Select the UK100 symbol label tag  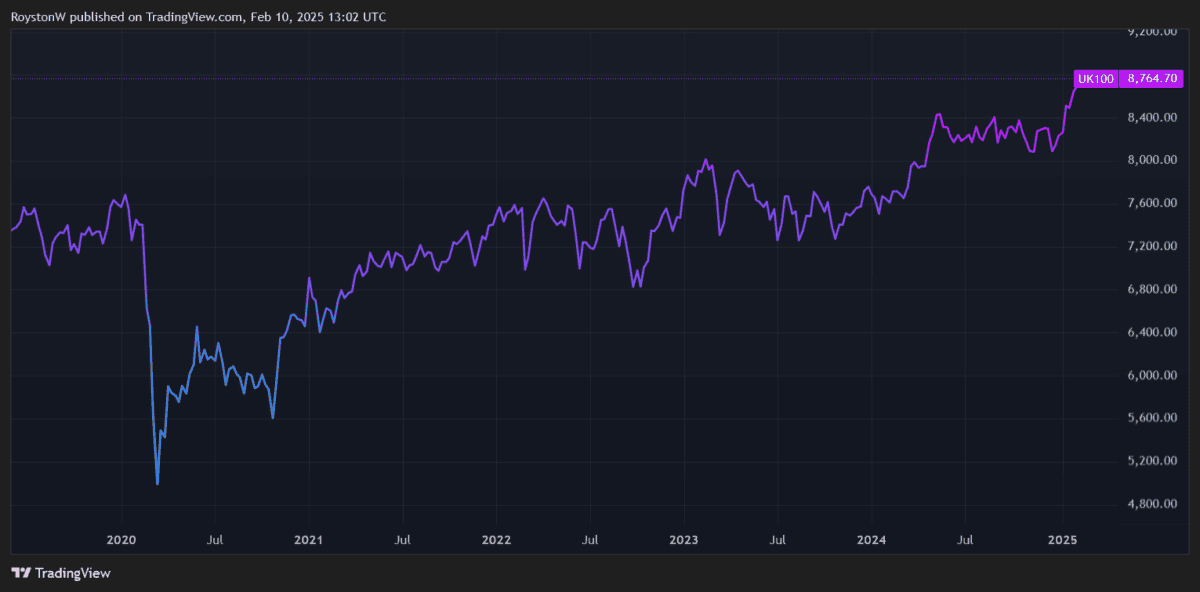[1095, 78]
